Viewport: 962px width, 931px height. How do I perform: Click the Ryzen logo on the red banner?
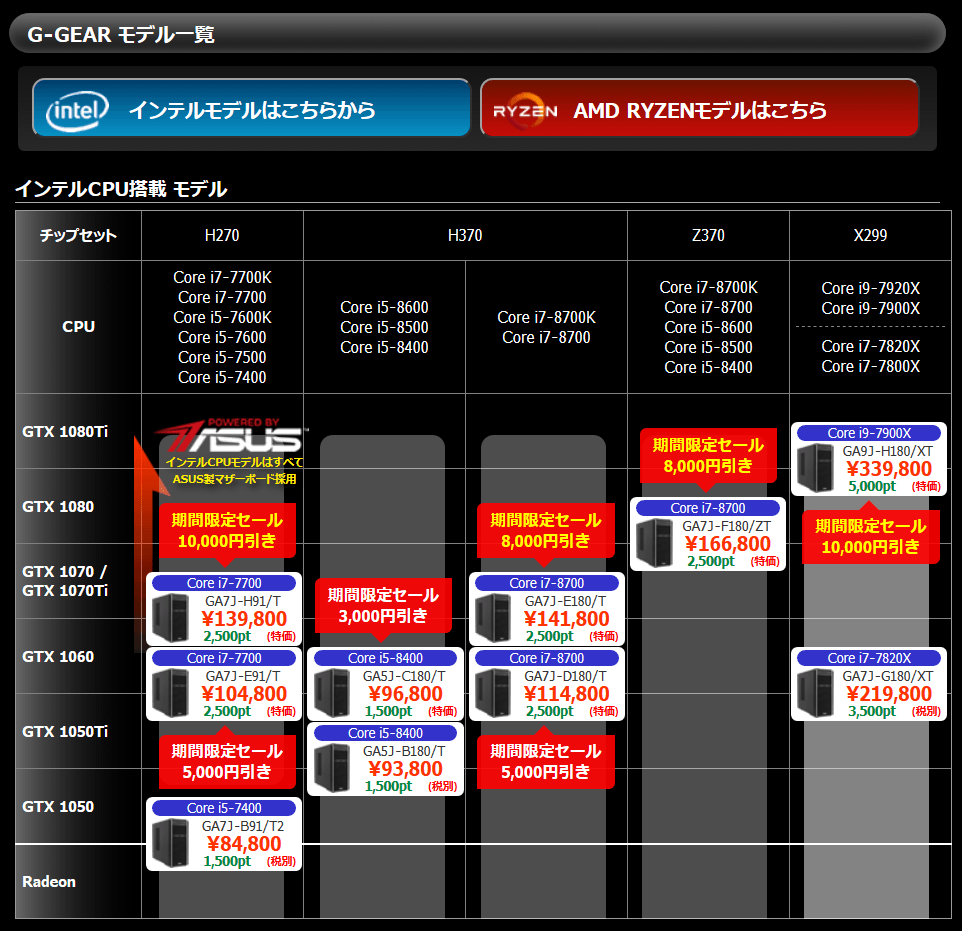tap(525, 111)
